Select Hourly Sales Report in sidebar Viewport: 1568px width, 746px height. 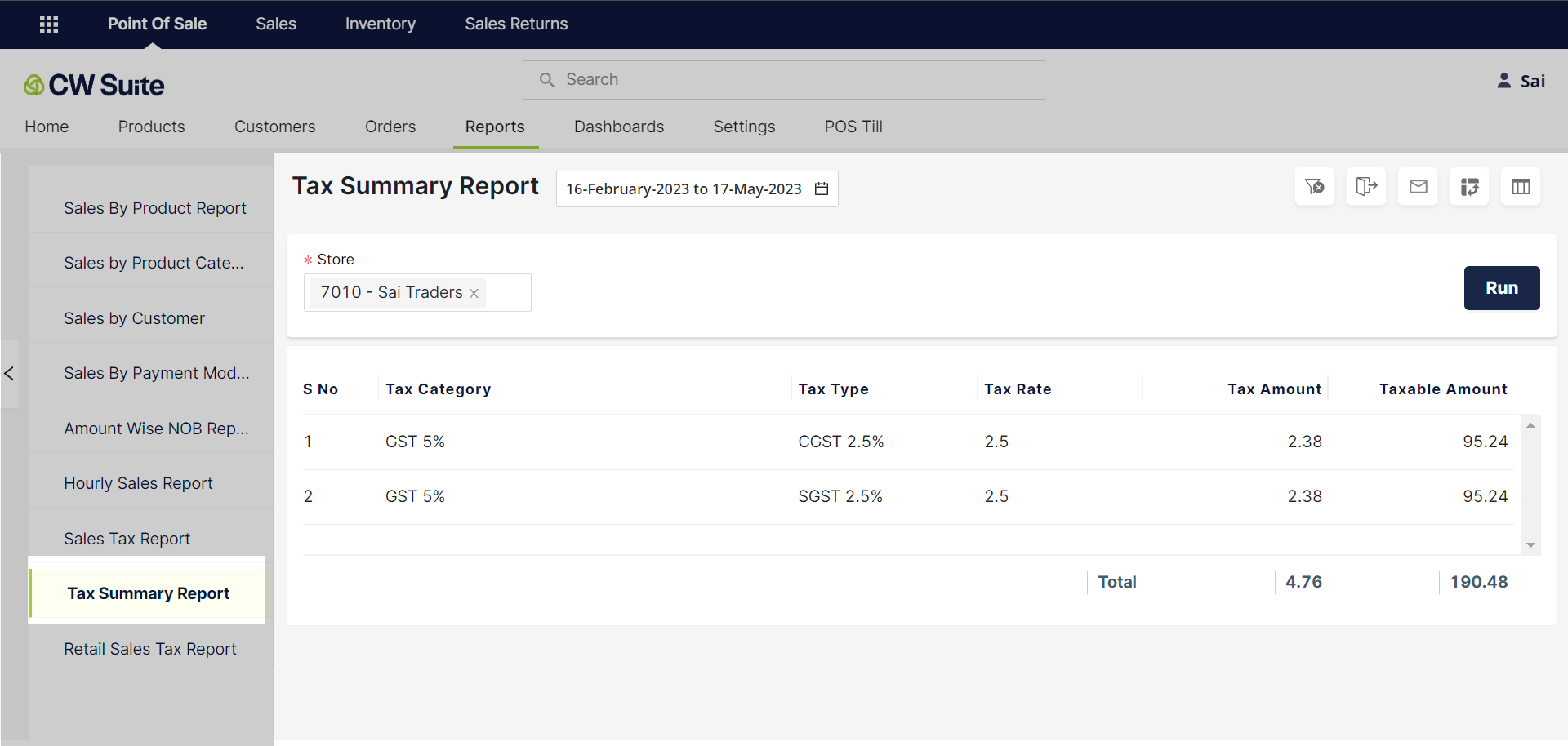pos(138,483)
